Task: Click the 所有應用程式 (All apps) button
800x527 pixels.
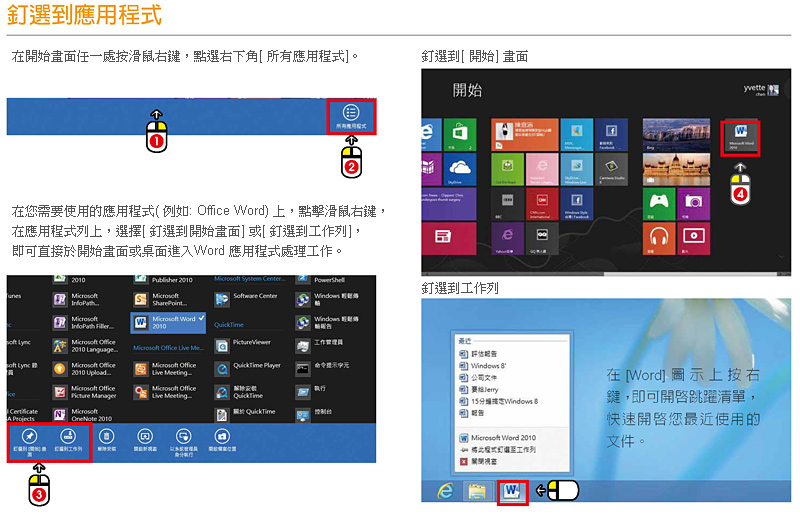Action: point(351,117)
